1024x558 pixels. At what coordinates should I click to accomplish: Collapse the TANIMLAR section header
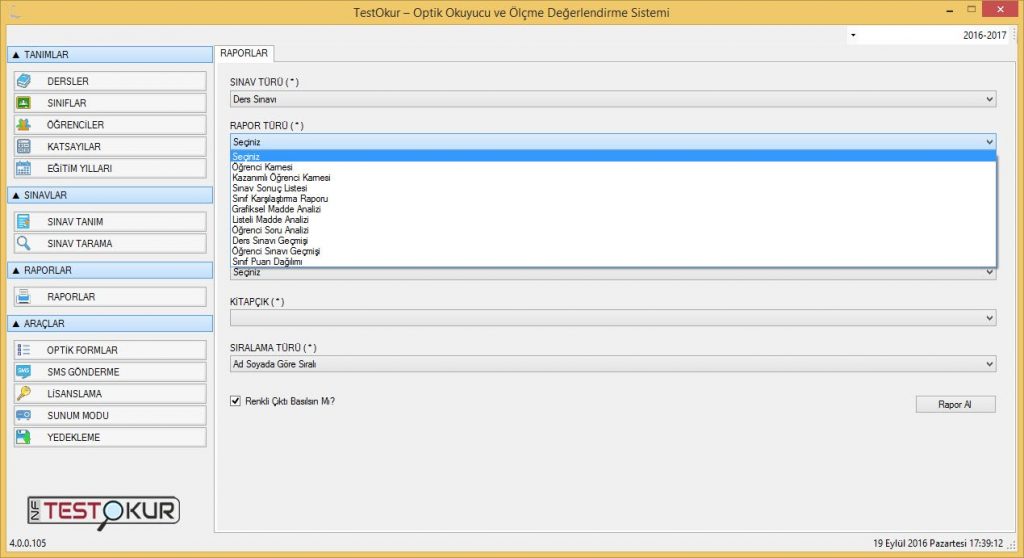click(110, 54)
